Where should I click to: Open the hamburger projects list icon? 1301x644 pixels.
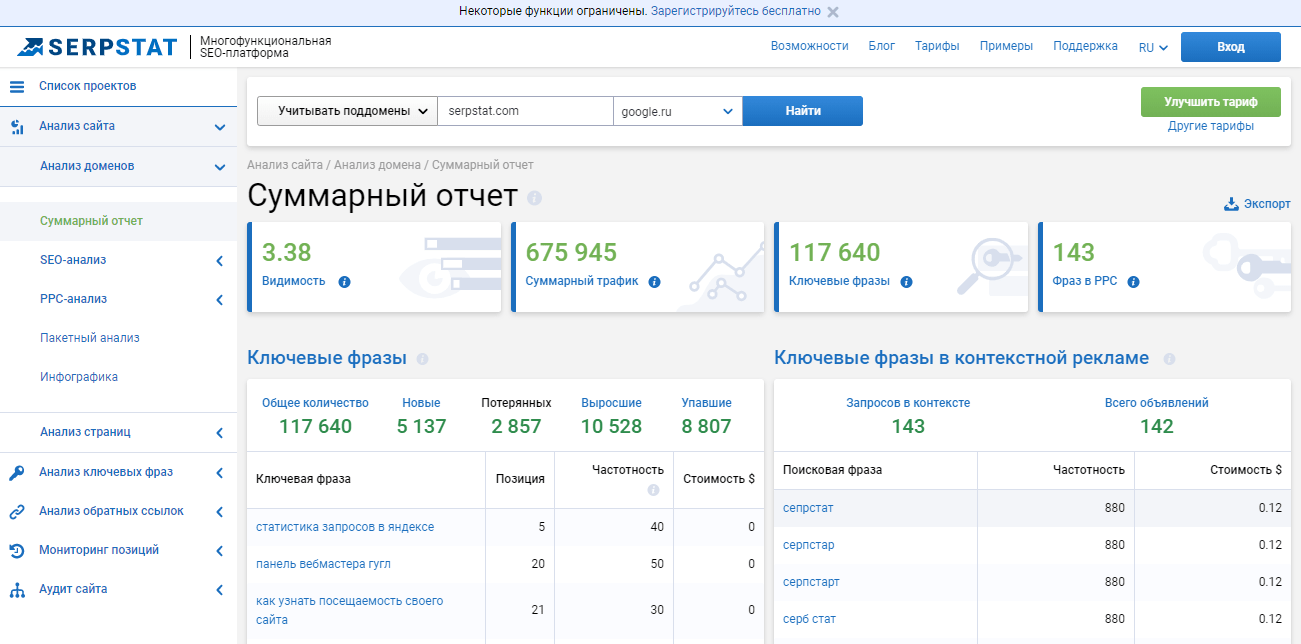16,87
